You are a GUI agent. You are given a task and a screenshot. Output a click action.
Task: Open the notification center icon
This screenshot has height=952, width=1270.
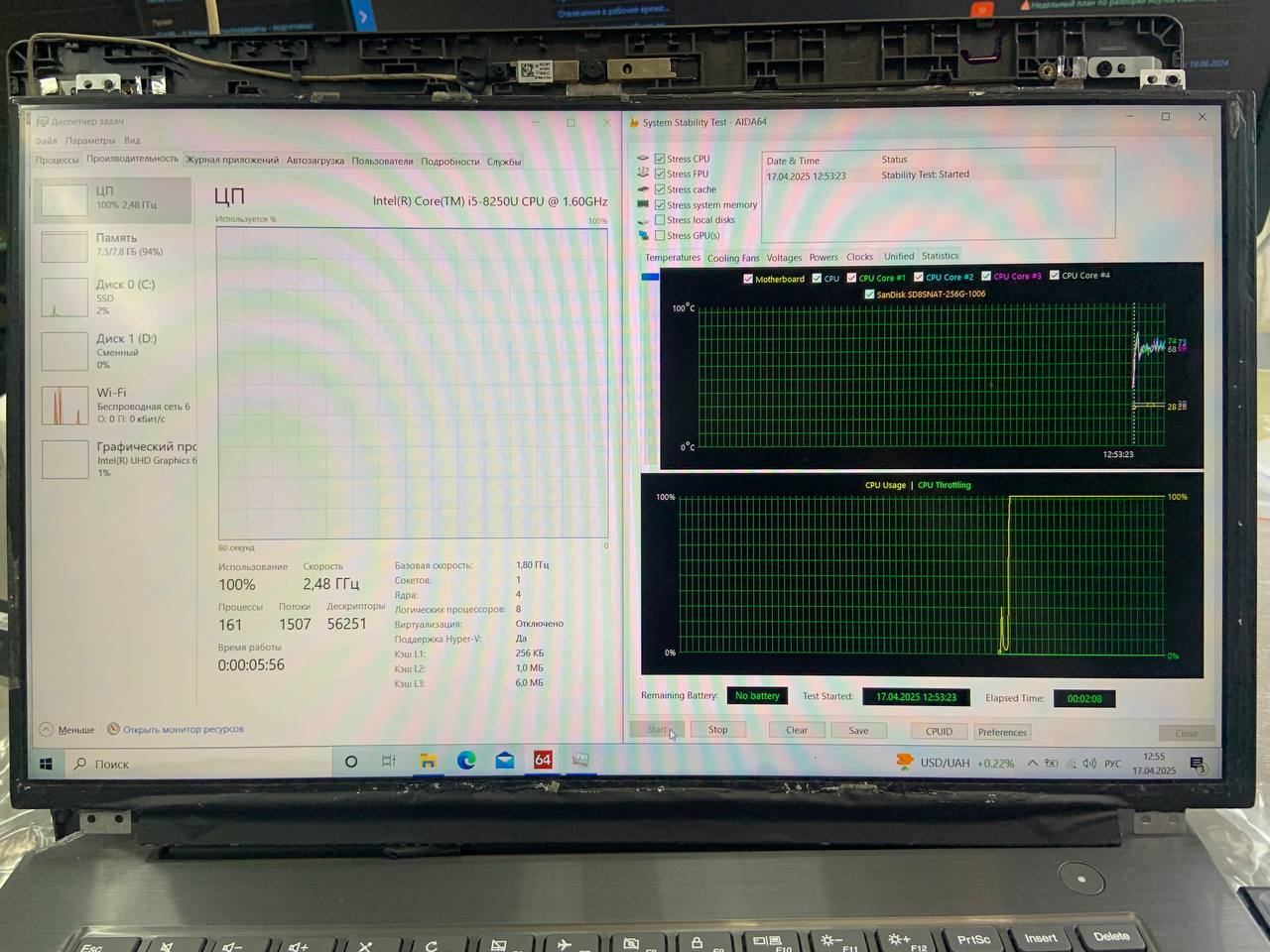click(x=1197, y=765)
